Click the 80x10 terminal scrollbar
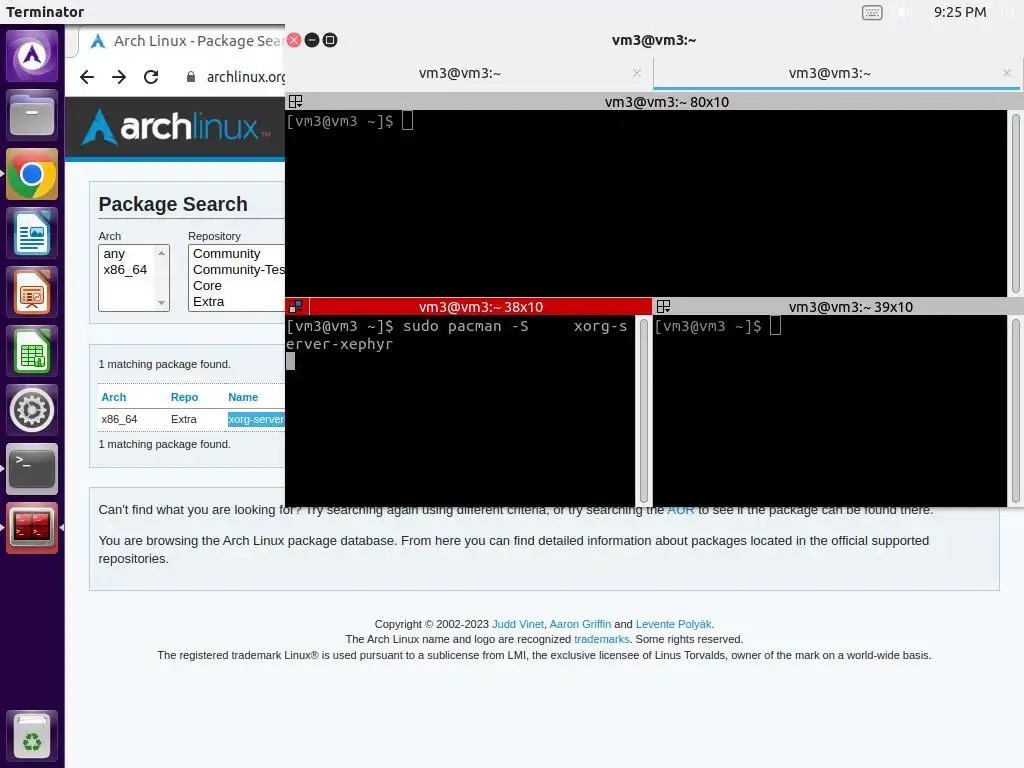 (1016, 203)
